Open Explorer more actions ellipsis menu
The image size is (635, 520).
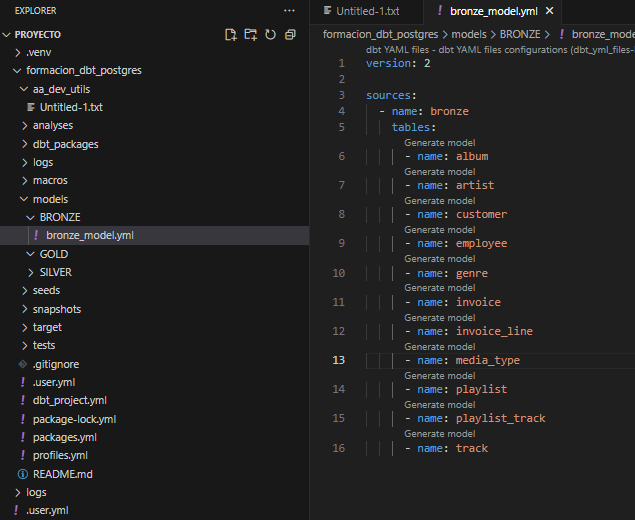click(290, 10)
